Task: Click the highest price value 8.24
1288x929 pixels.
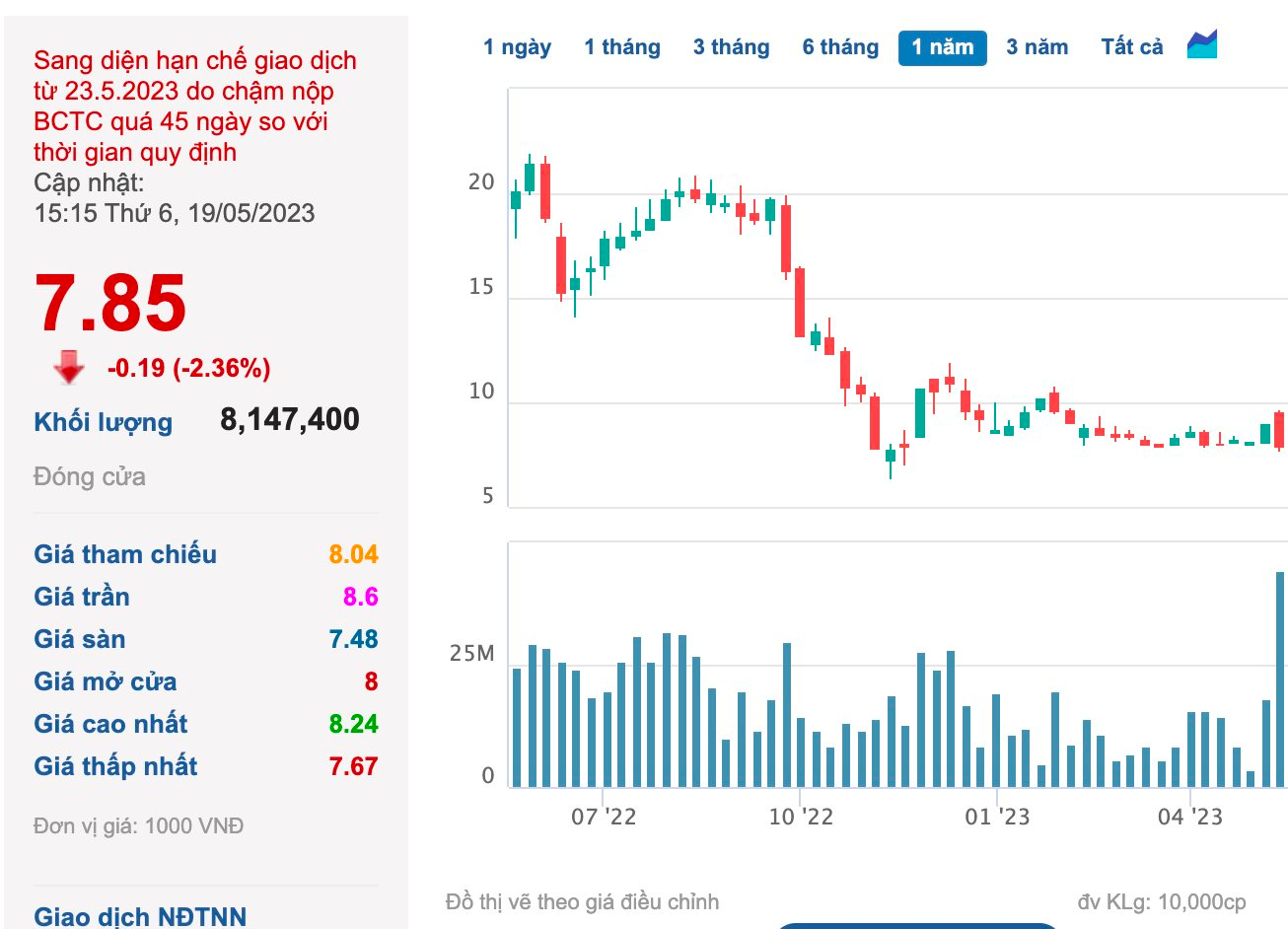Action: pos(353,724)
